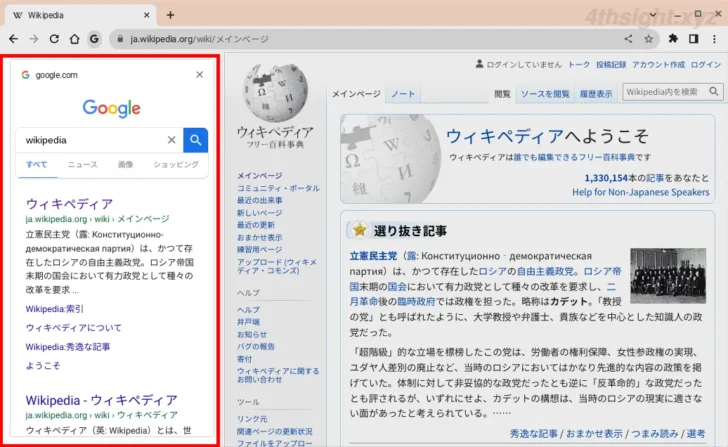
Task: Reload the current page
Action: (x=54, y=39)
